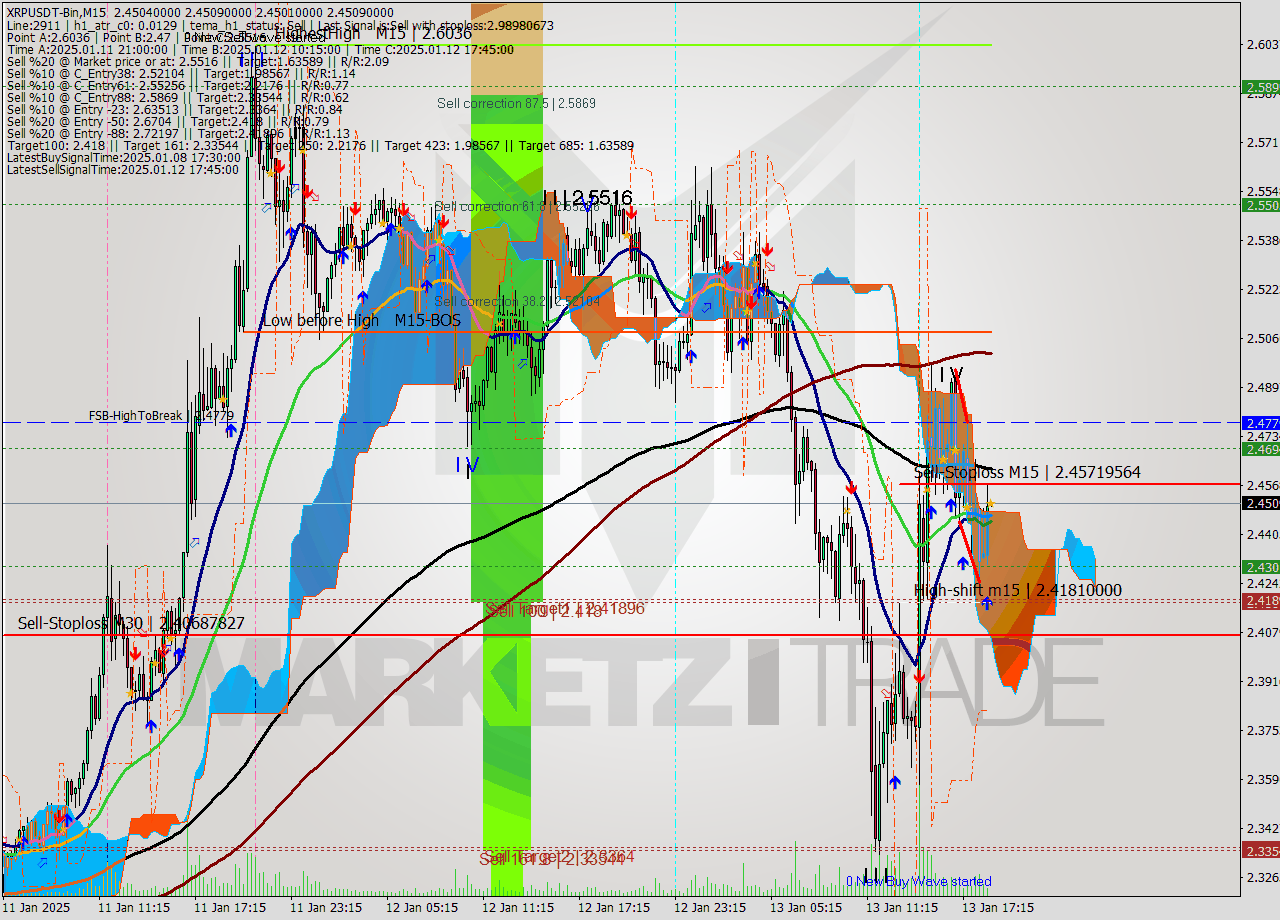This screenshot has height=920, width=1280.
Task: Click the '12 Jan 11:15' time axis label
Action: 518,908
